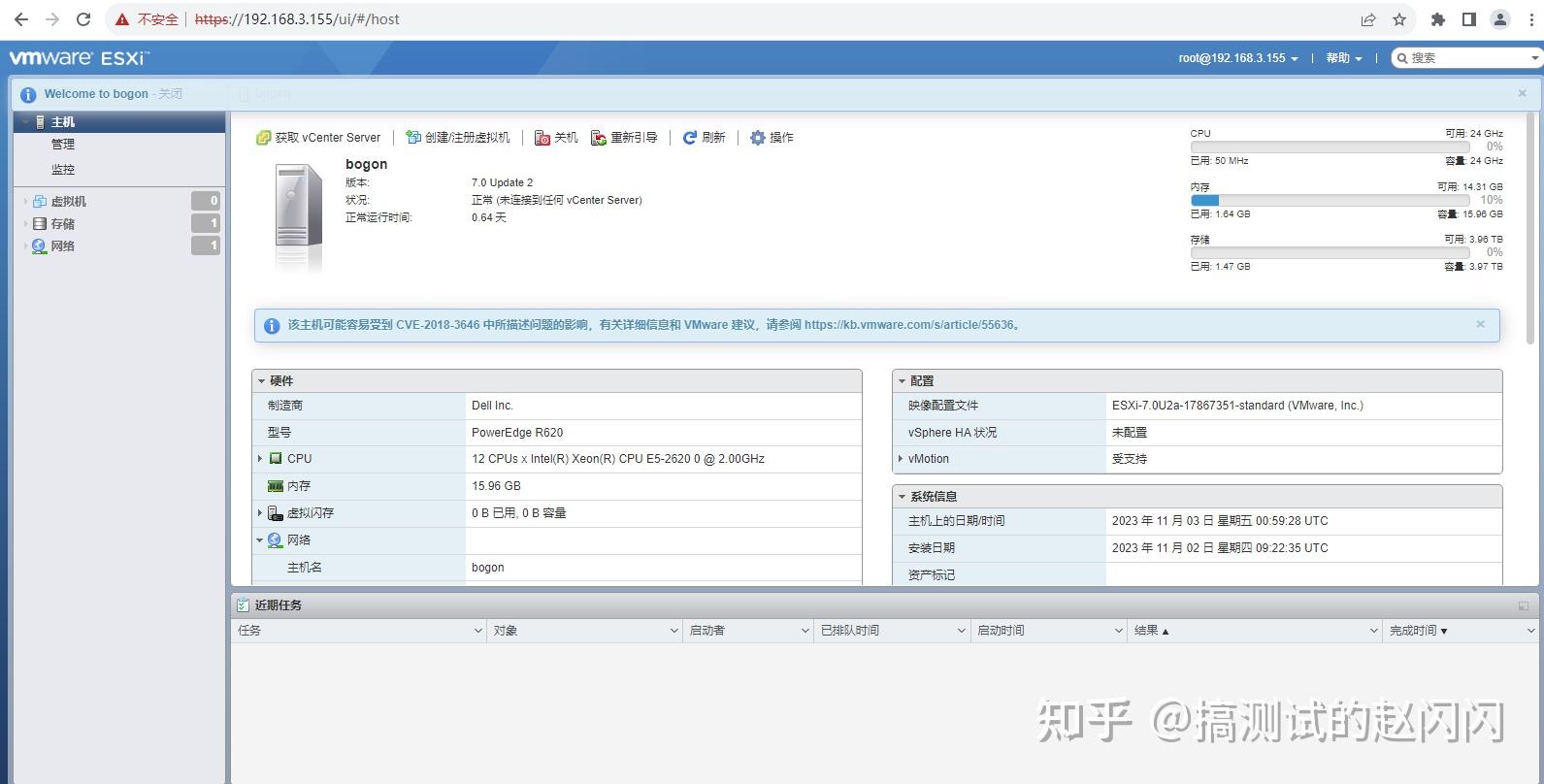The image size is (1544, 784).
Task: Click the 关闭 link in Welcome banner
Action: pos(171,94)
